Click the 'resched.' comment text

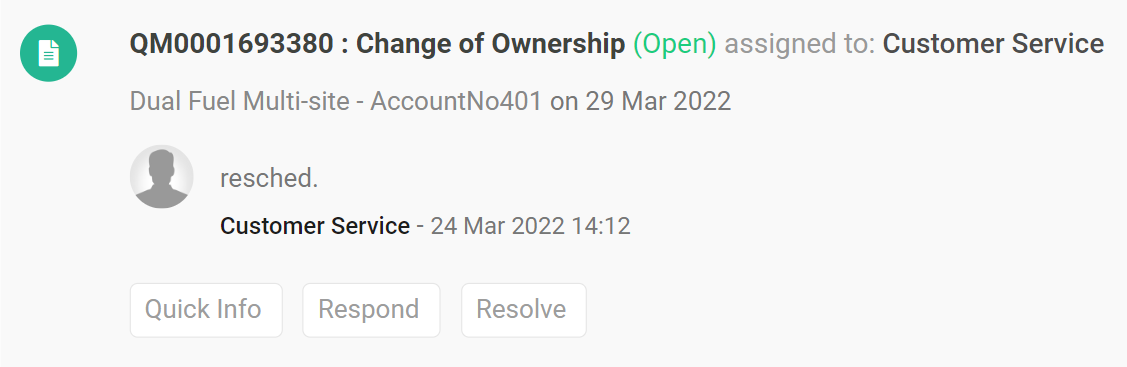tap(269, 178)
